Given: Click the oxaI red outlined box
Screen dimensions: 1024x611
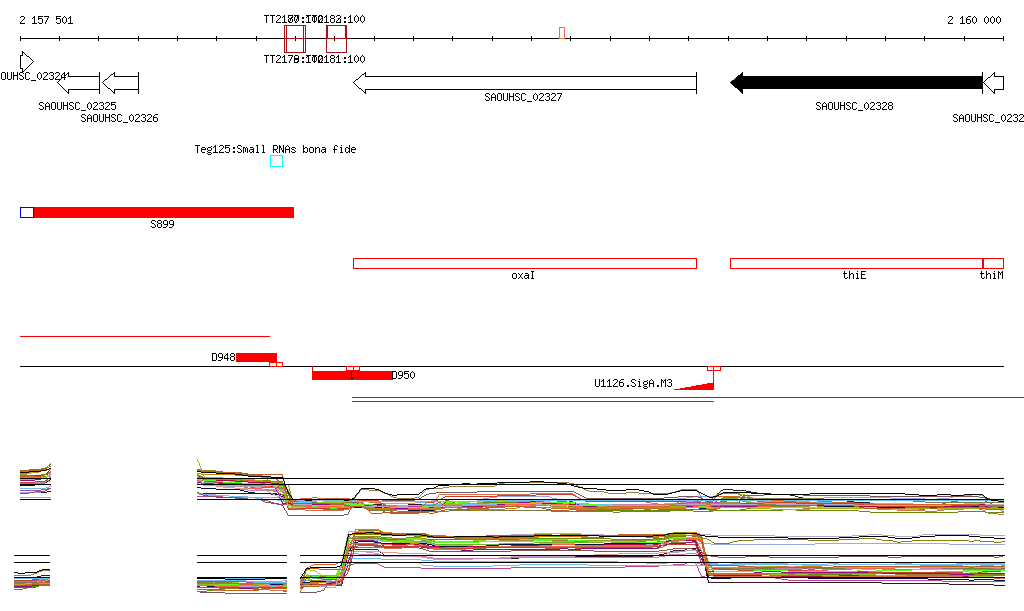Looking at the screenshot, I should tap(525, 264).
